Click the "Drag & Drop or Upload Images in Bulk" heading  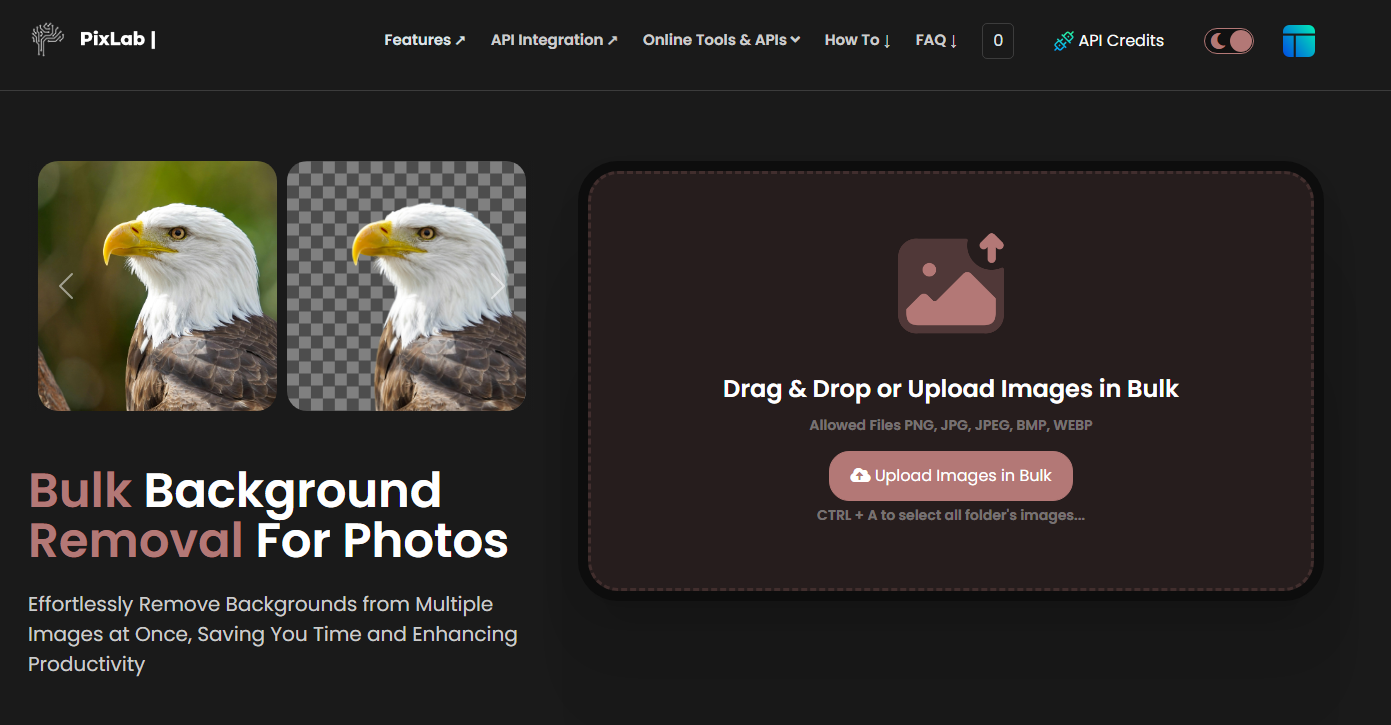click(x=951, y=389)
